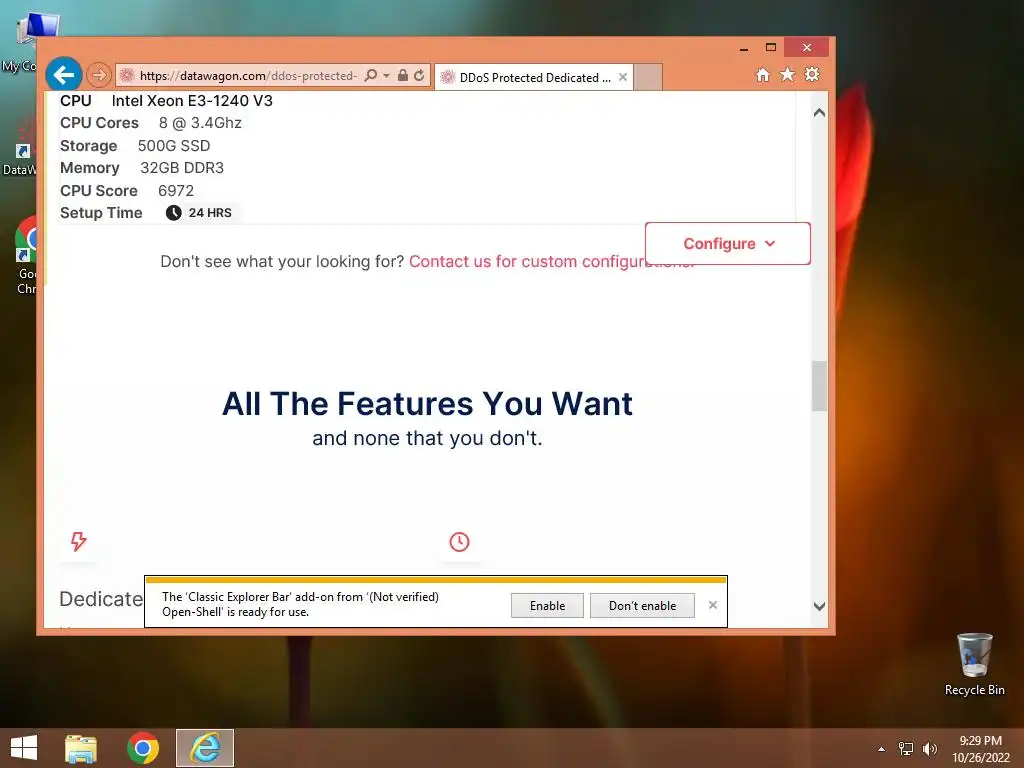Expand the Configure dropdown button

[x=728, y=244]
